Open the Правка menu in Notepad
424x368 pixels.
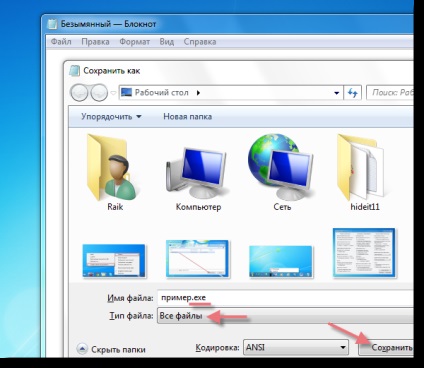click(95, 42)
